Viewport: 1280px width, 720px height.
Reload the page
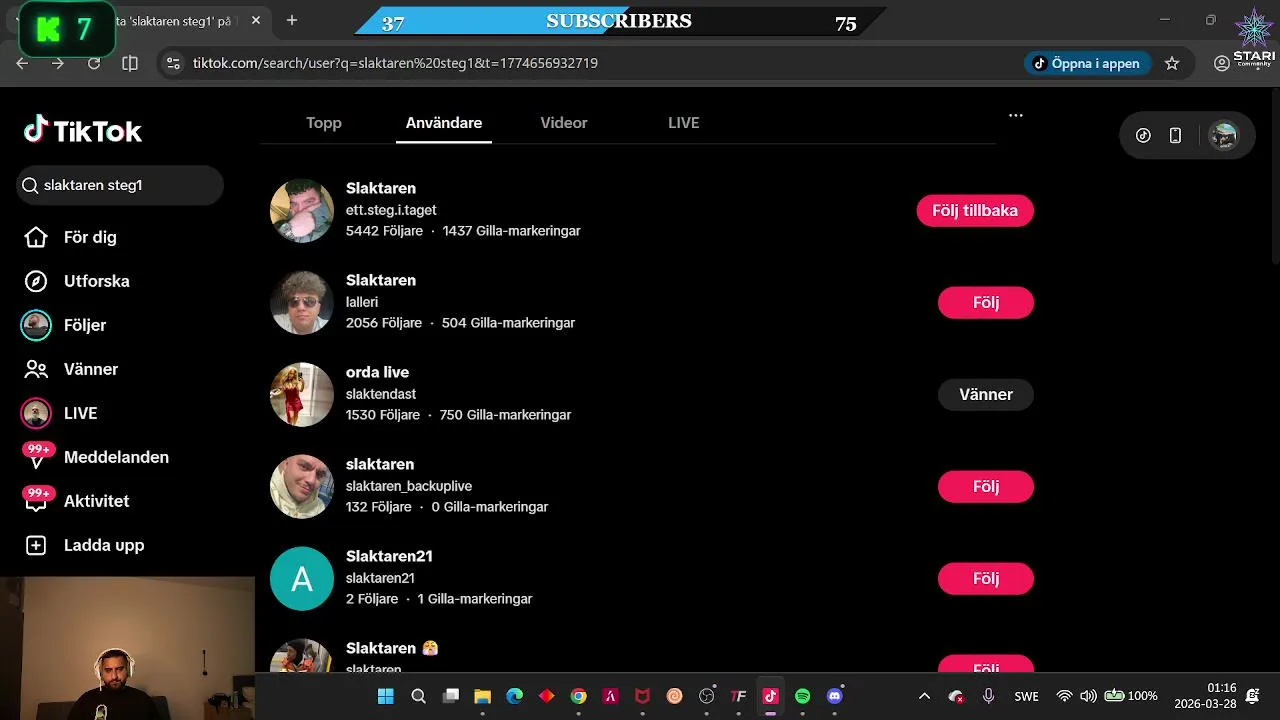click(x=94, y=63)
